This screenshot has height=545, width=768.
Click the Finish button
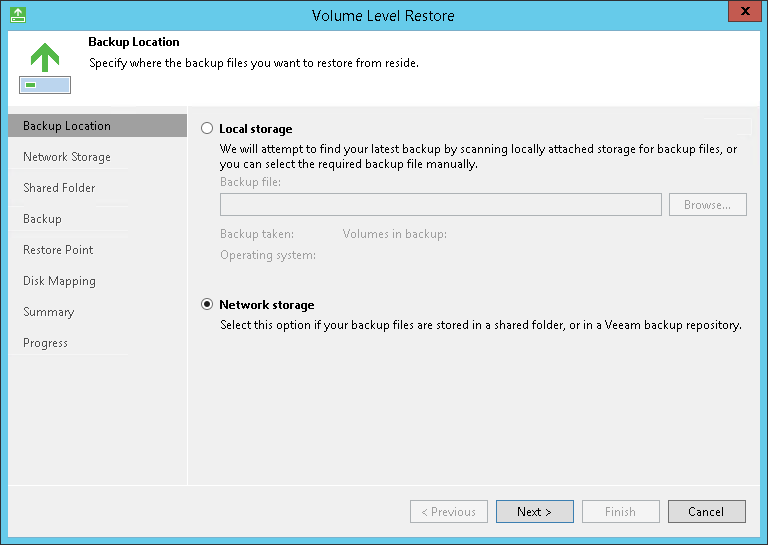pyautogui.click(x=620, y=512)
